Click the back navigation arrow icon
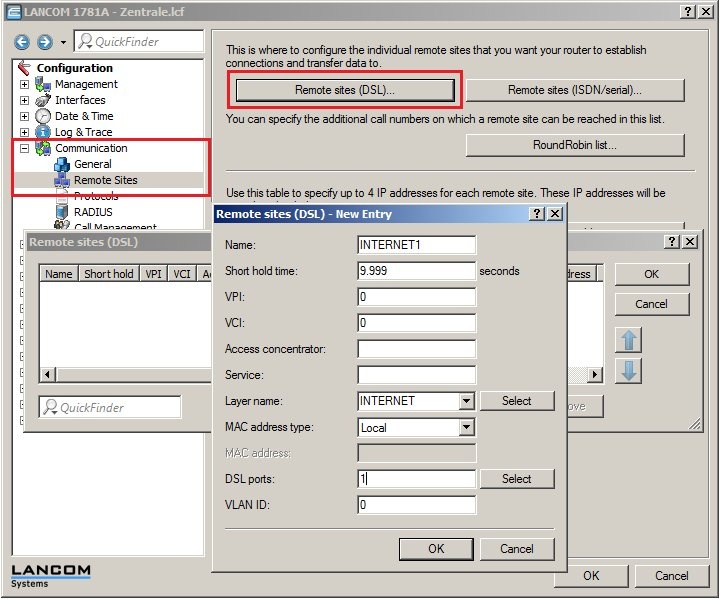This screenshot has height=599, width=720. [x=22, y=42]
